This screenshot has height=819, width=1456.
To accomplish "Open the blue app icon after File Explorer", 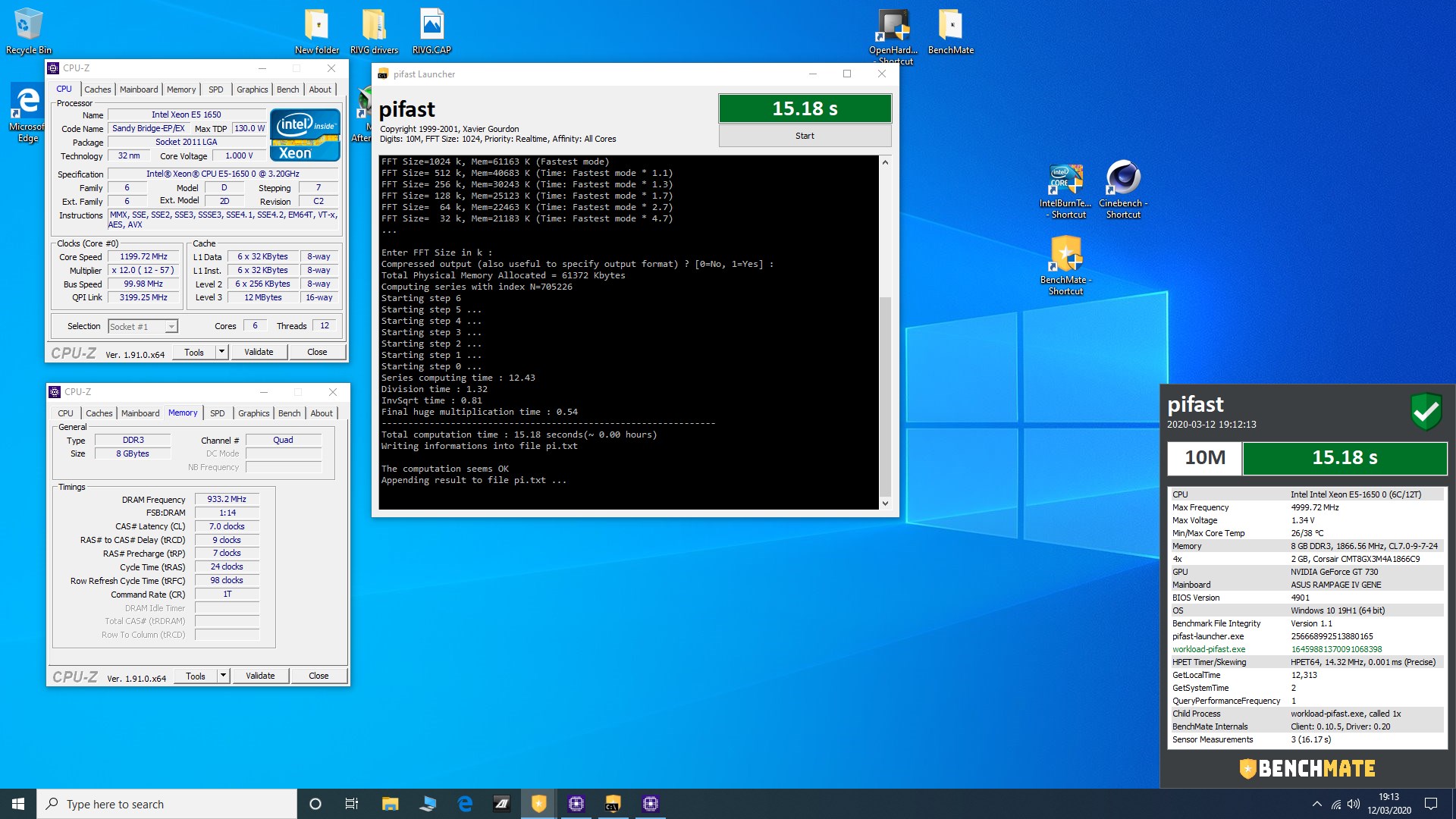I will (x=428, y=804).
